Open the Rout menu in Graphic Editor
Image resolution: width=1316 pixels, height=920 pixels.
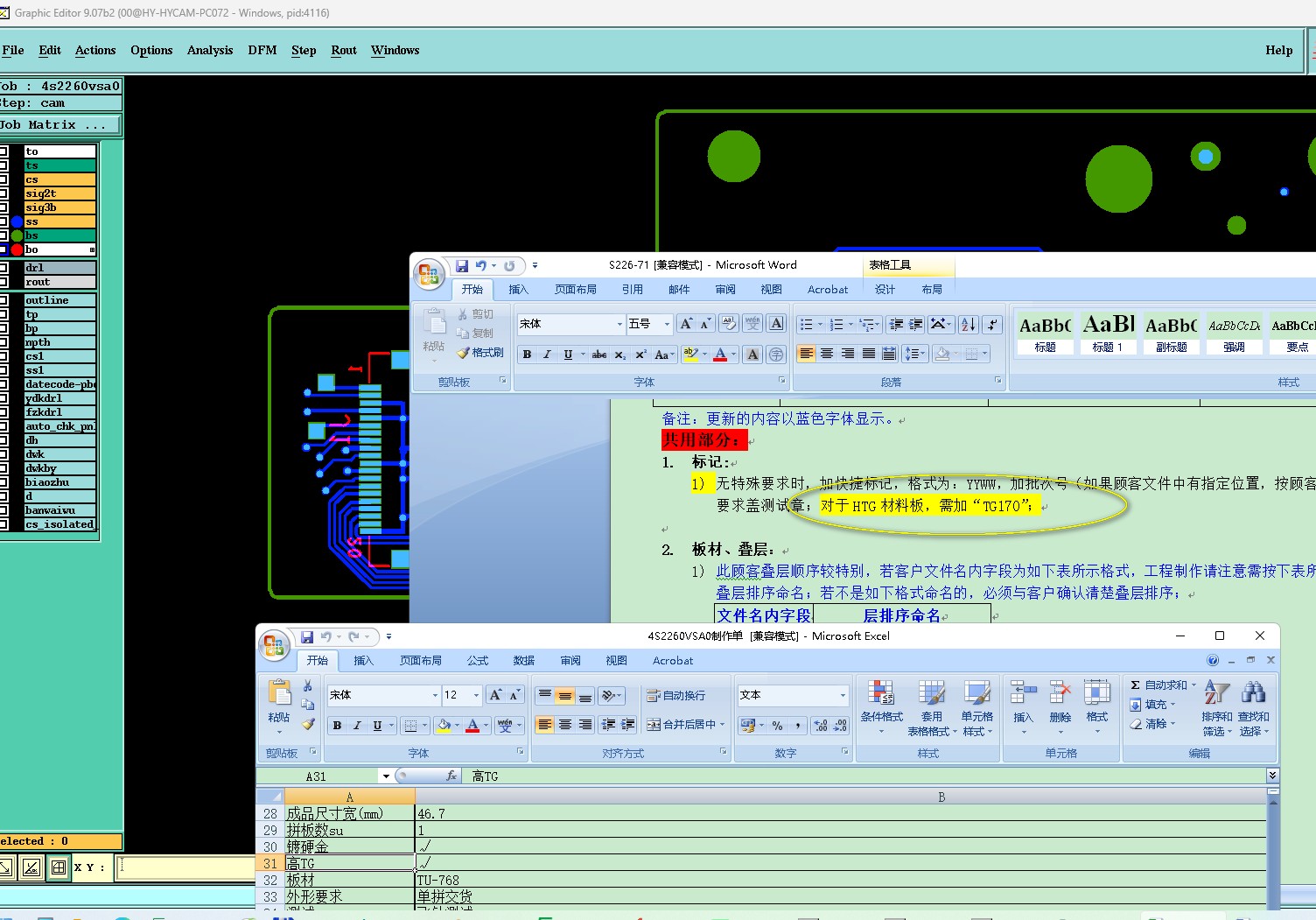(x=344, y=50)
